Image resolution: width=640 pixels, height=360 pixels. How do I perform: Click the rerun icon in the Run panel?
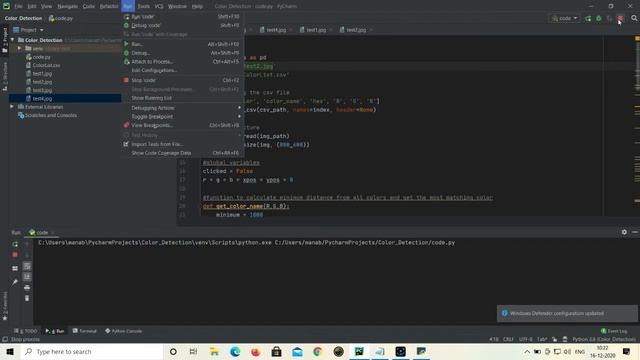coord(15,244)
